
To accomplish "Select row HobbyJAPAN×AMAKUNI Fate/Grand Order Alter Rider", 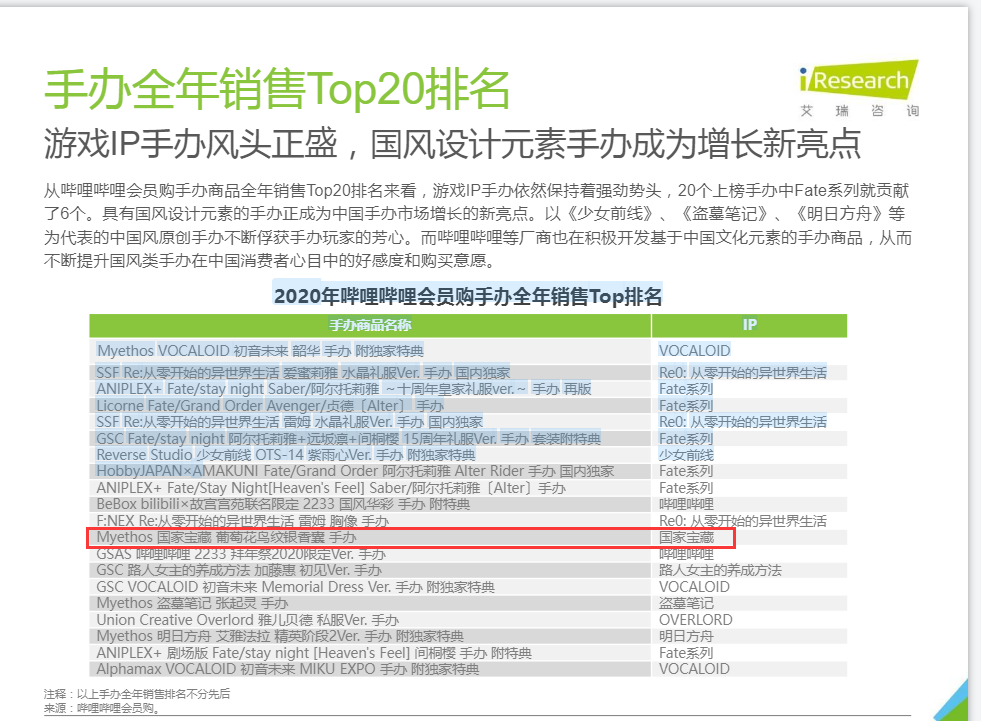I will click(x=468, y=471).
